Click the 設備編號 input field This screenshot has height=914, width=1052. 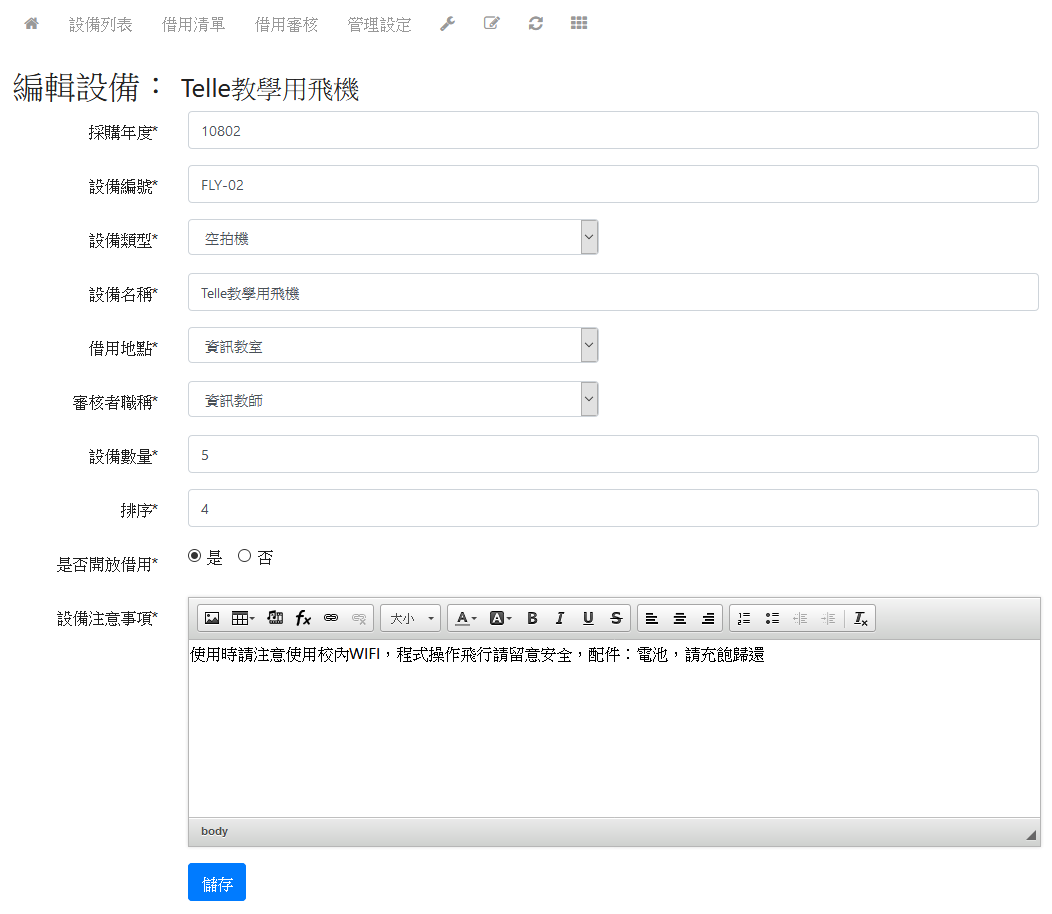(x=613, y=185)
